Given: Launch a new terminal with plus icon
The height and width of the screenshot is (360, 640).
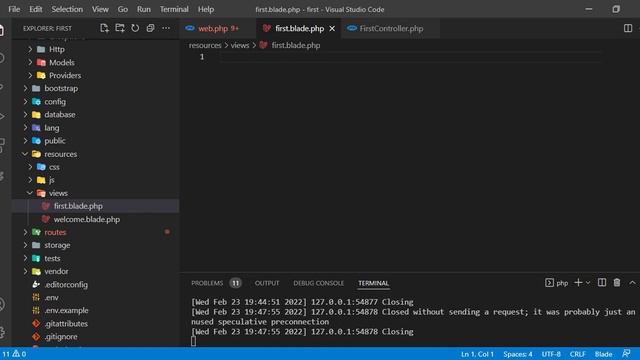Looking at the screenshot, I should [578, 282].
